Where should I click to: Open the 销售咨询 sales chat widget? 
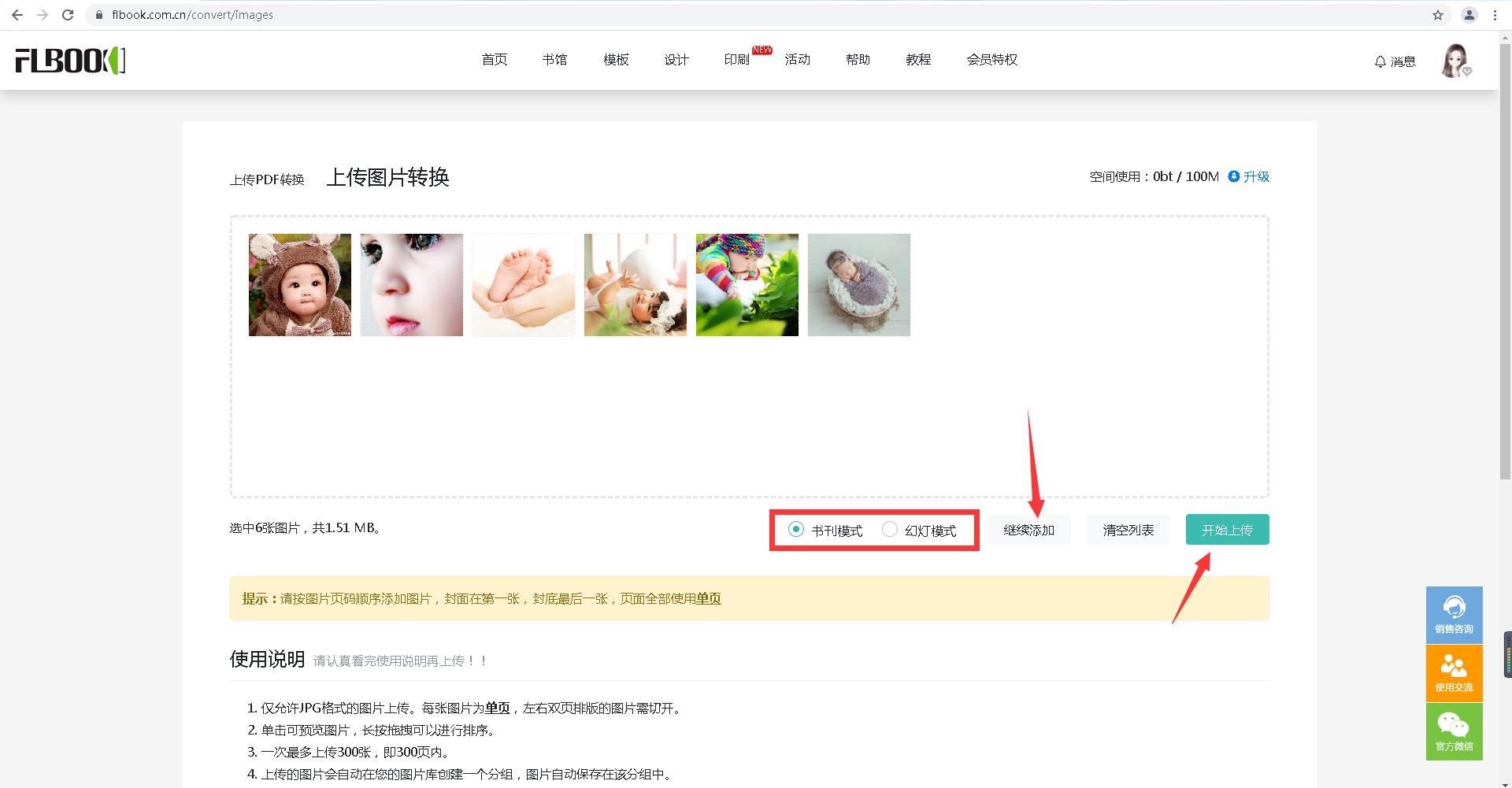click(x=1454, y=614)
